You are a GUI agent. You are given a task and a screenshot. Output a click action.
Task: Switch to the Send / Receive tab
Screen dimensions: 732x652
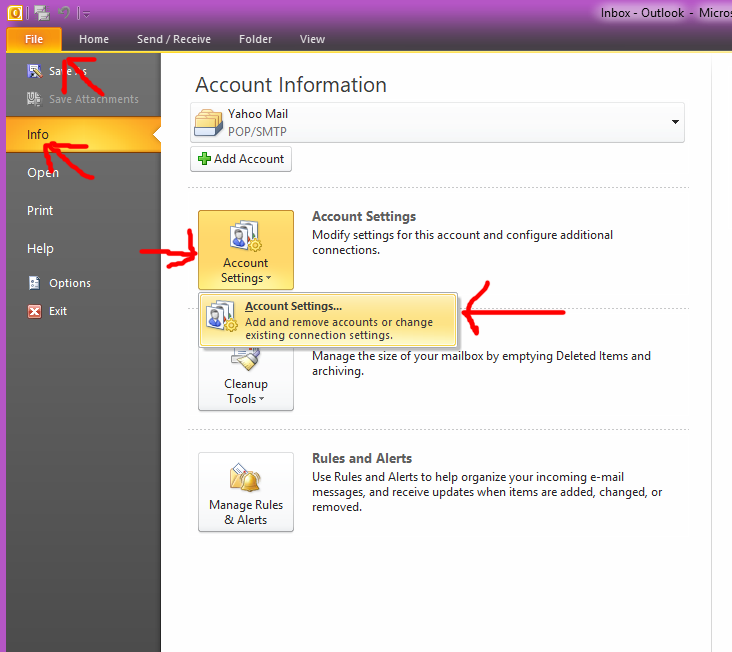174,39
